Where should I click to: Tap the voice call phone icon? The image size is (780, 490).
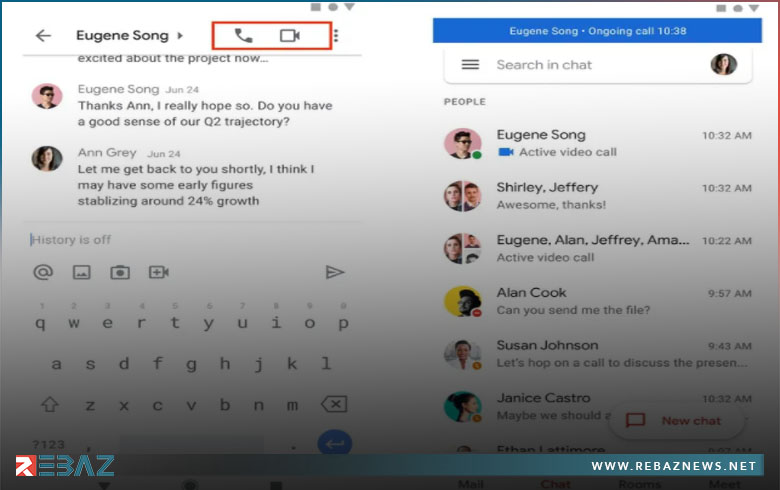pos(243,36)
